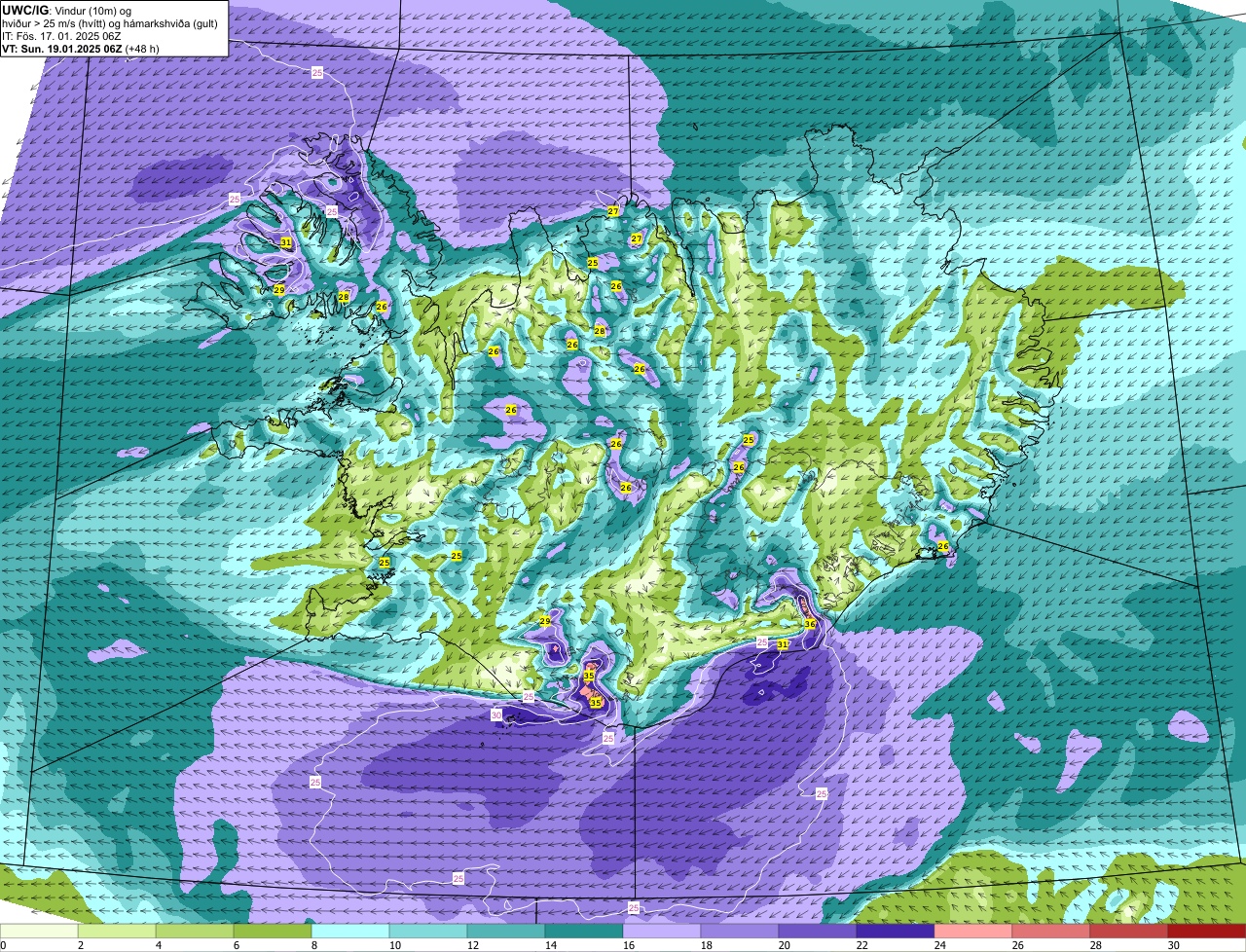Click the legend scale tick value 24
The height and width of the screenshot is (952, 1246).
[x=939, y=945]
